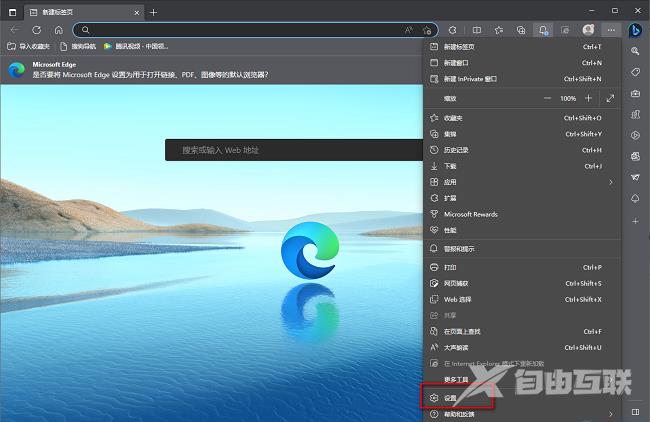Increase zoom with the plus button
The height and width of the screenshot is (422, 650).
(589, 98)
